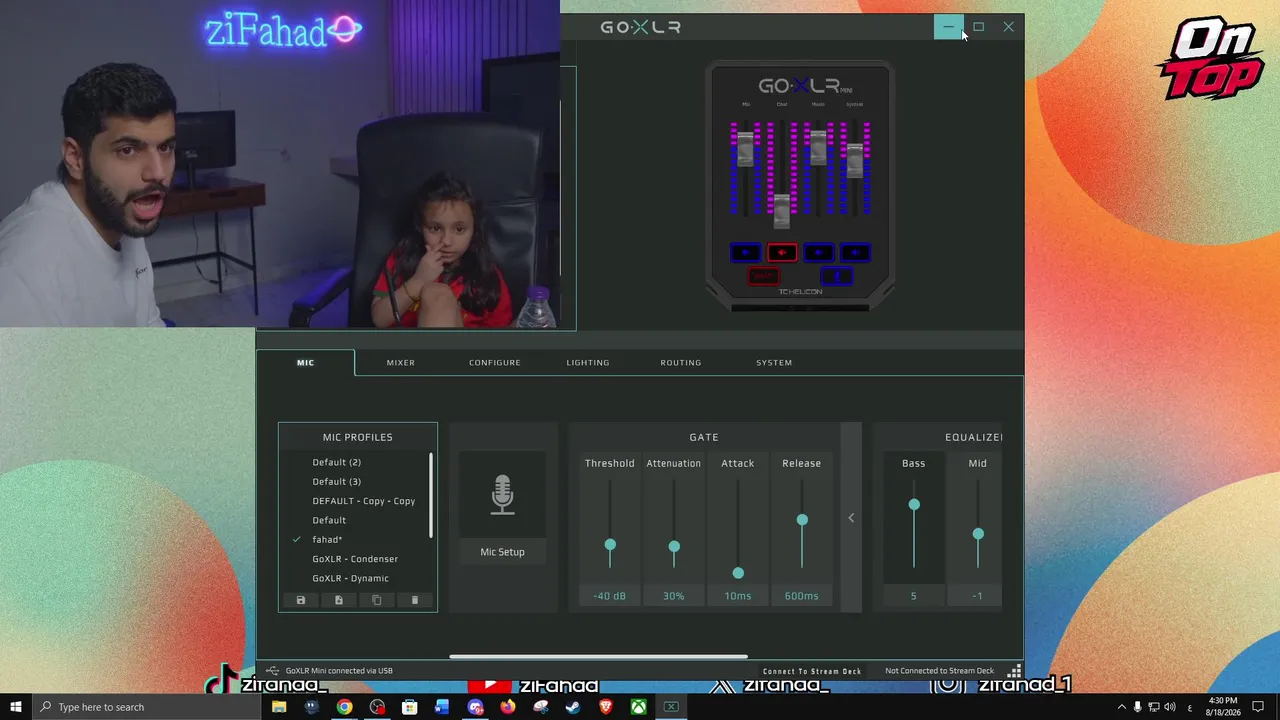
Task: Click the copy mic profile icon
Action: pyautogui.click(x=376, y=600)
